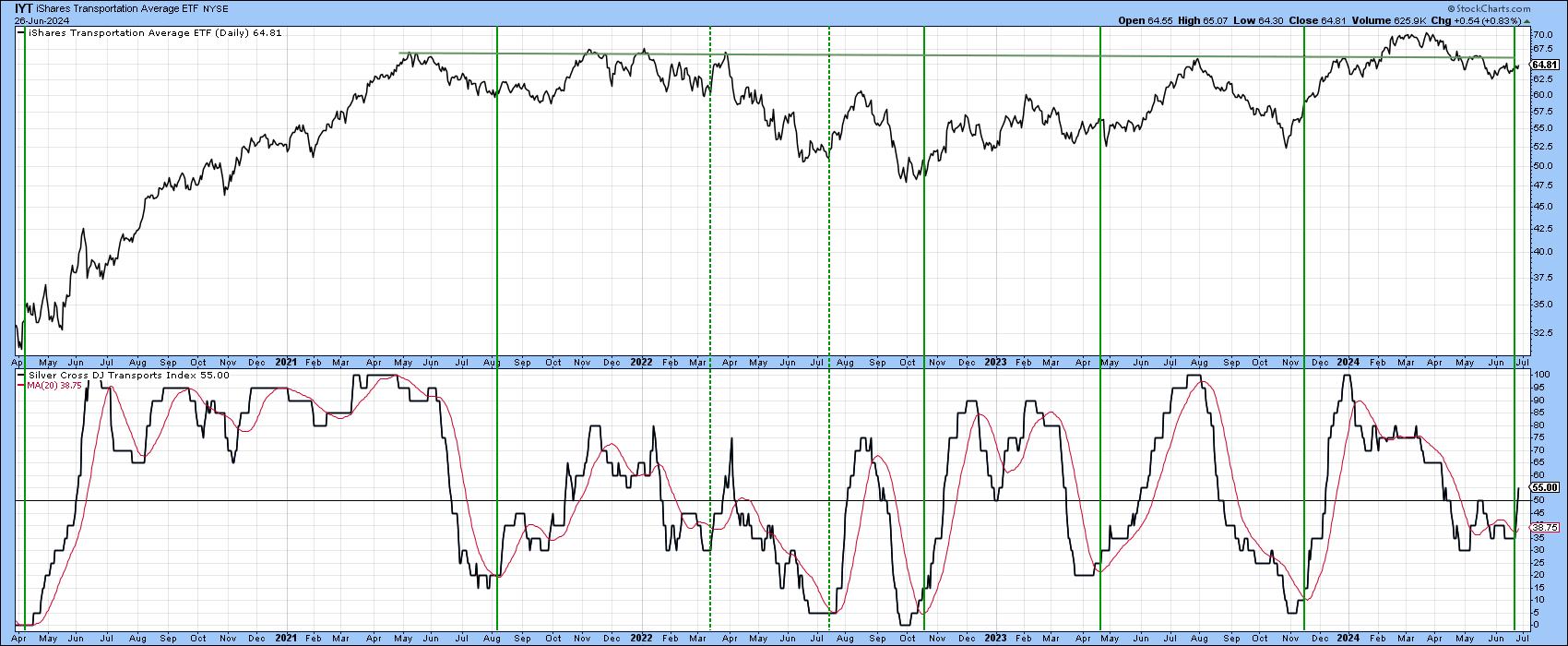This screenshot has height=646, width=1568.
Task: Click the 42.5 label on the price axis
Action: pos(1541,228)
